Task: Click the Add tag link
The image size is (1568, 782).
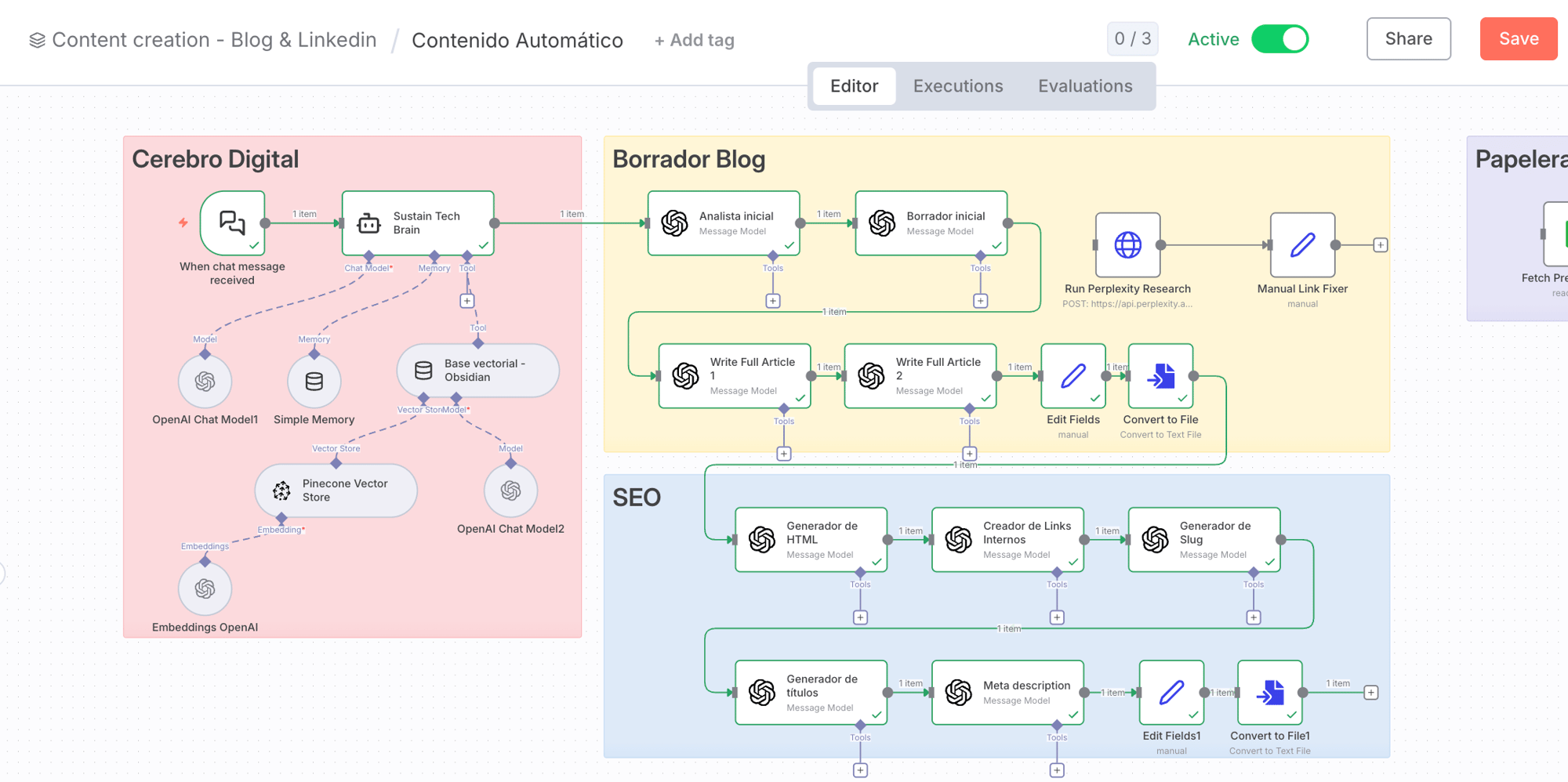Action: 695,40
